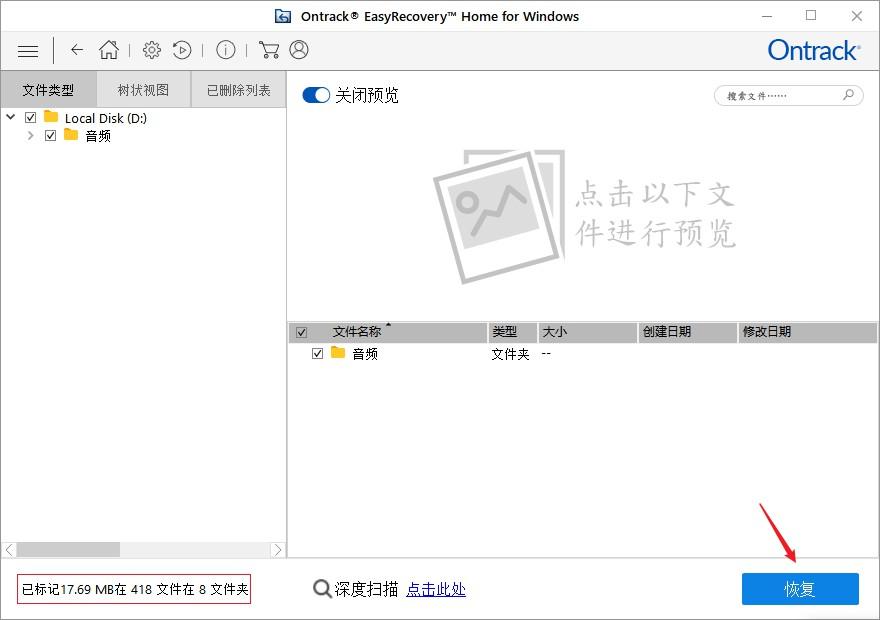Image resolution: width=880 pixels, height=620 pixels.
Task: Click the 音频 folder icon in the tree
Action: pyautogui.click(x=71, y=135)
